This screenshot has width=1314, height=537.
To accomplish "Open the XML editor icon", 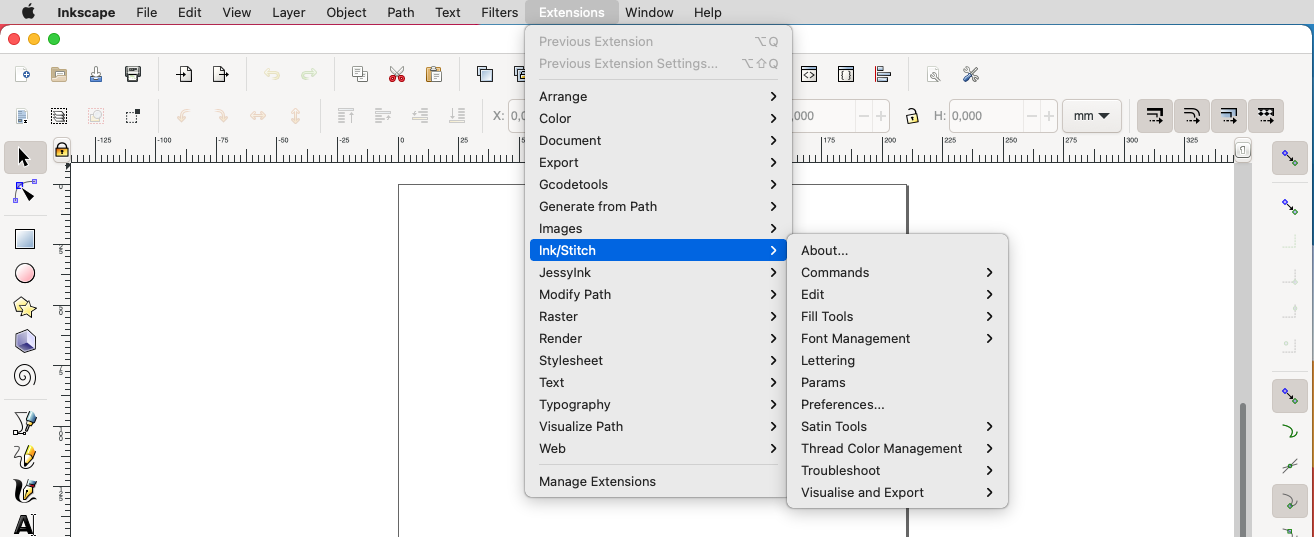I will click(x=809, y=74).
